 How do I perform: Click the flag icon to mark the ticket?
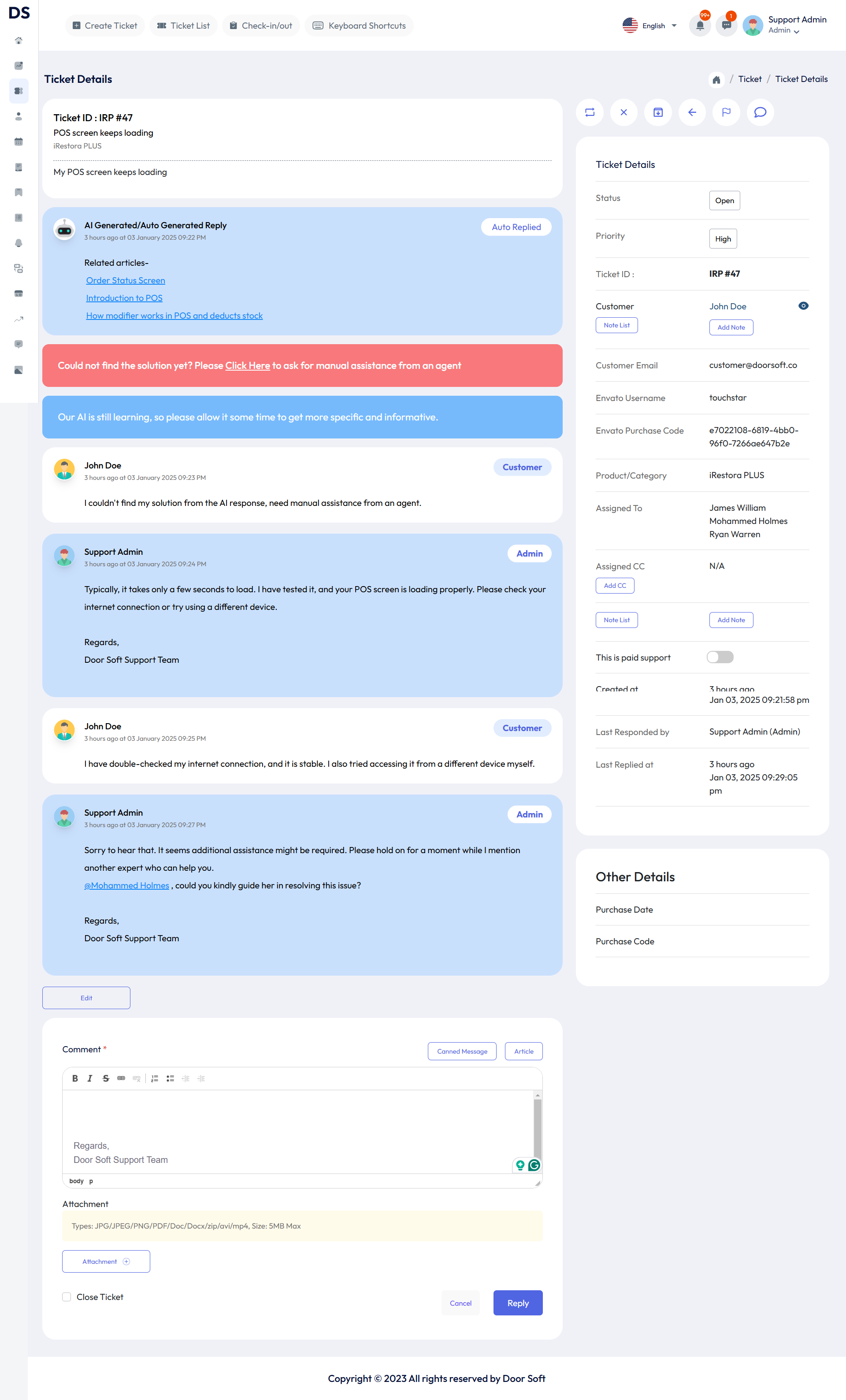point(726,112)
